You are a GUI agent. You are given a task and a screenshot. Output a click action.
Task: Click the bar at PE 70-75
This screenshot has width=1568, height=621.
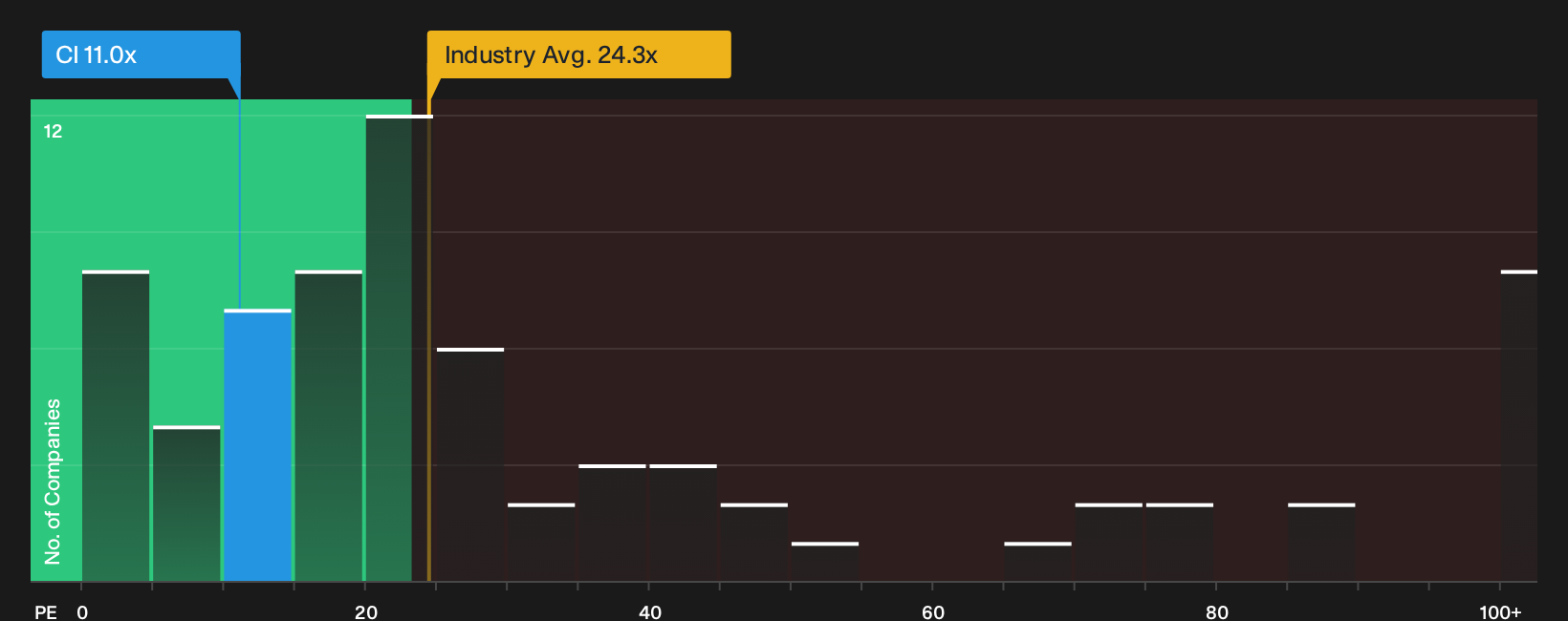[1109, 542]
